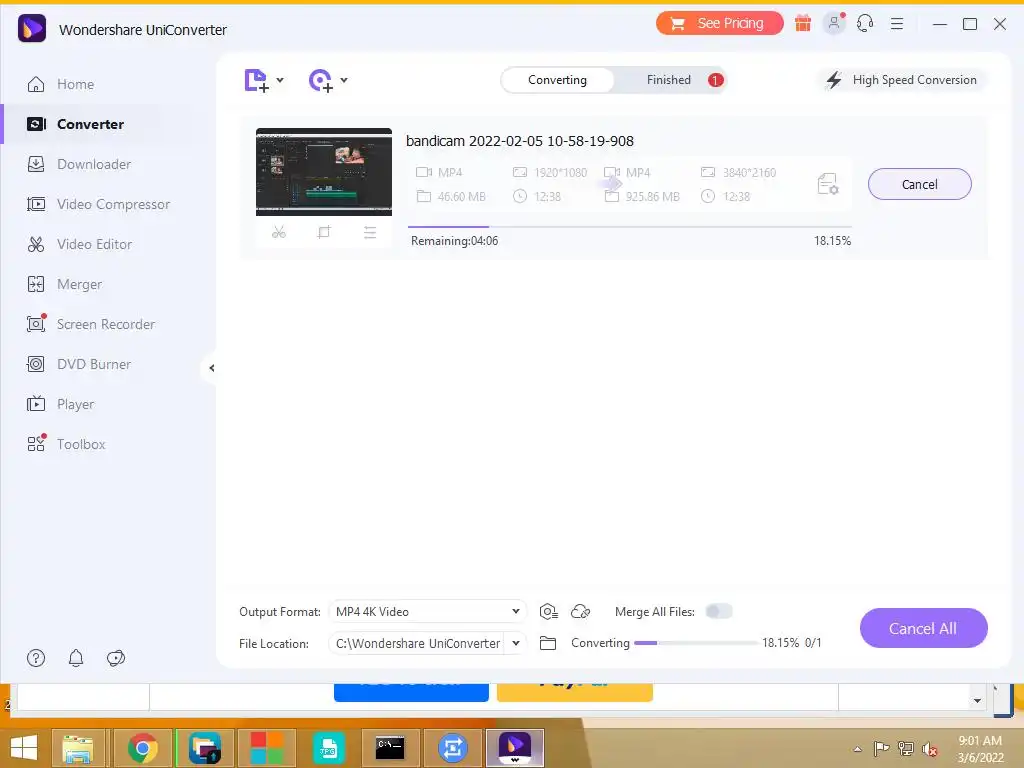Click the headset support icon

pos(865,24)
